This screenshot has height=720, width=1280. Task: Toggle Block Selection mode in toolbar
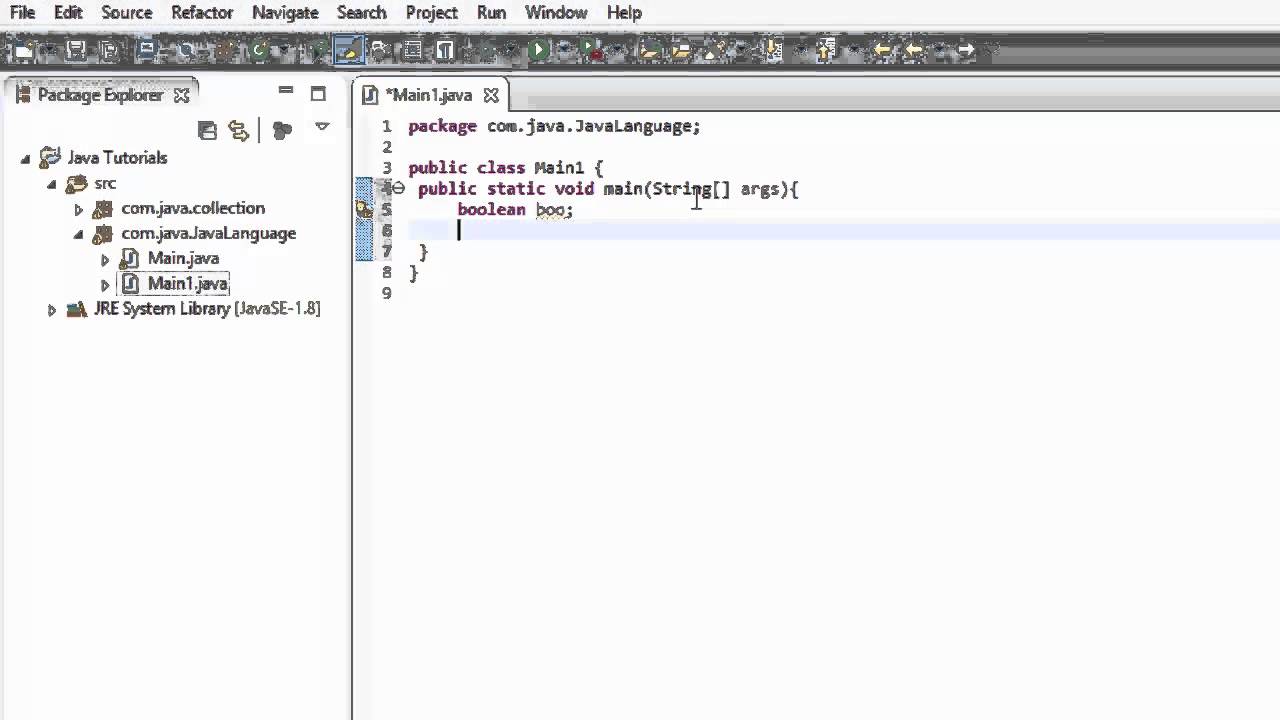412,49
